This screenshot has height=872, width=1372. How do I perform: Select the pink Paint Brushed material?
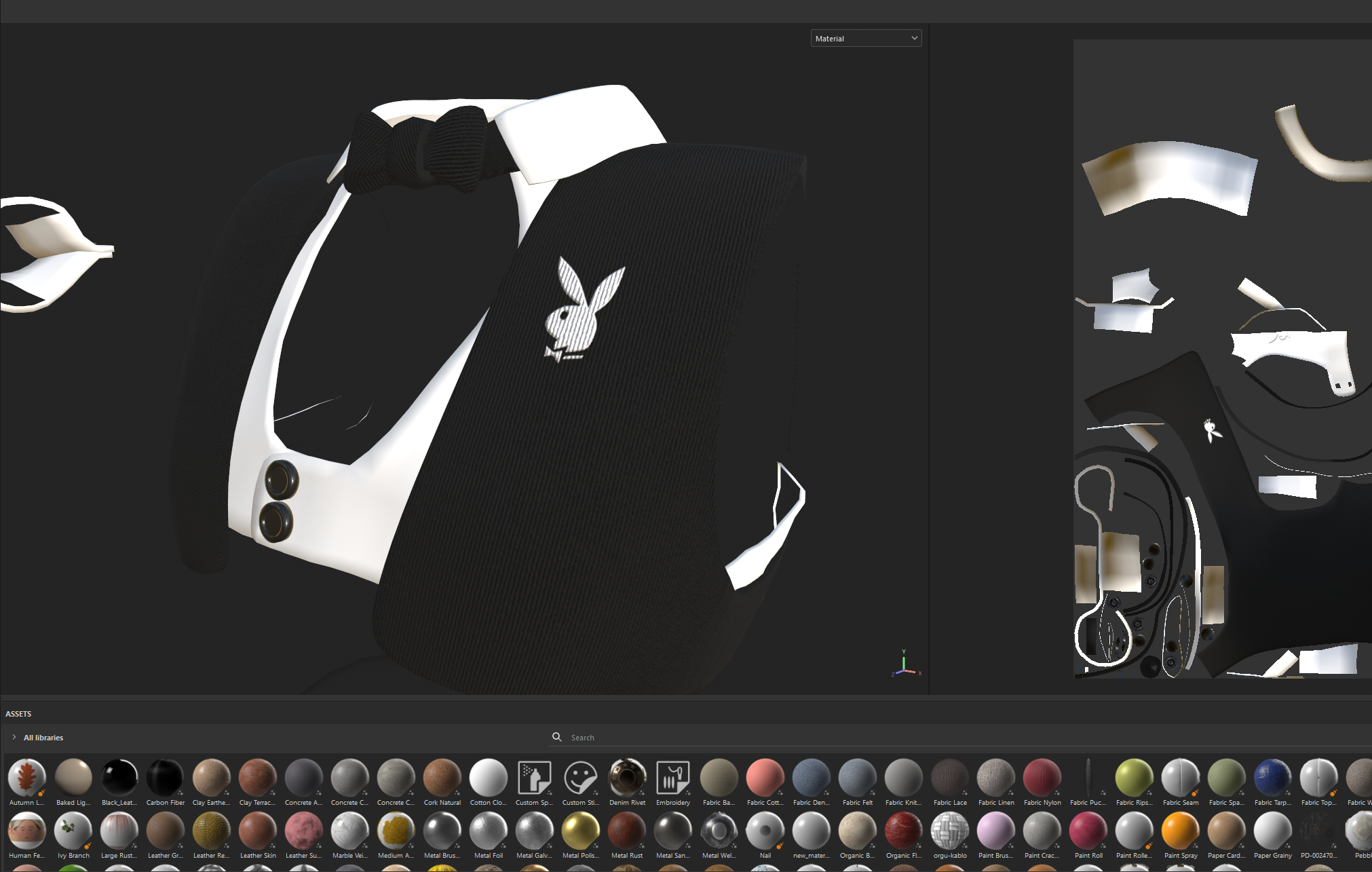(995, 830)
